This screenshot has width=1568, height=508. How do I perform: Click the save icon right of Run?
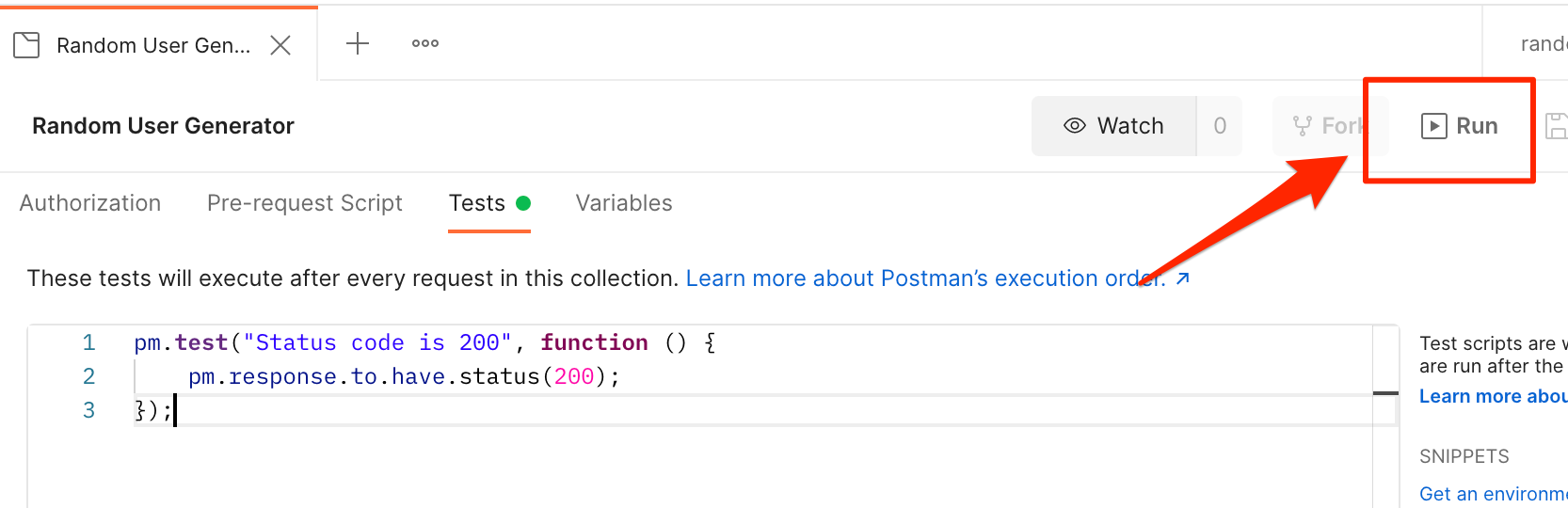coord(1557,126)
